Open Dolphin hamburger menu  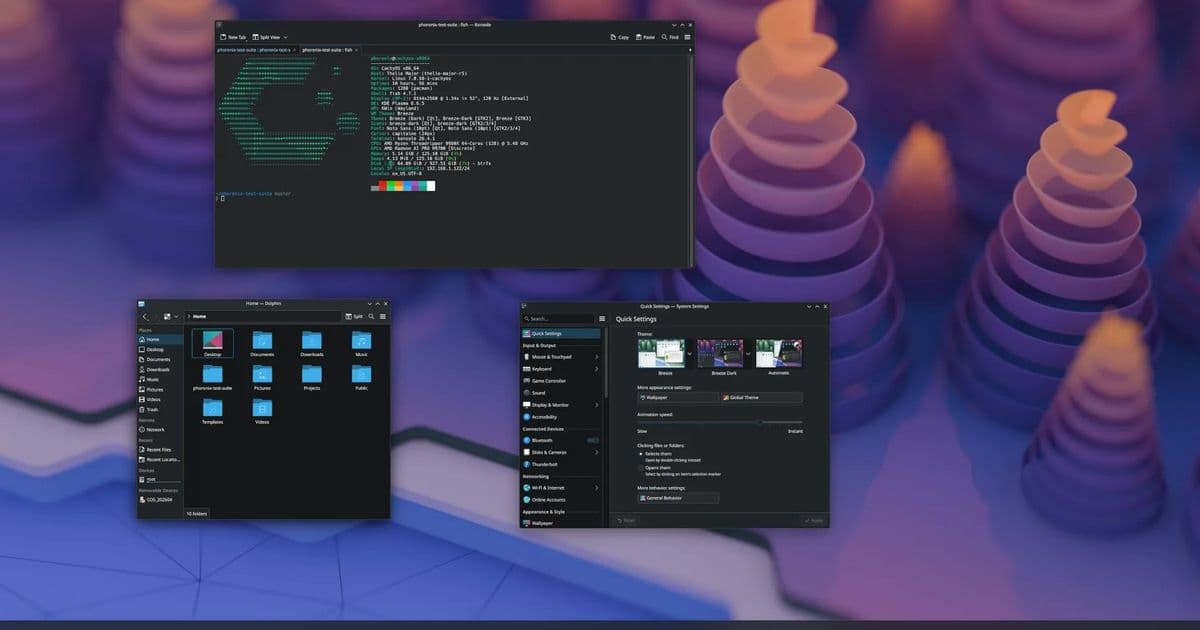(383, 316)
